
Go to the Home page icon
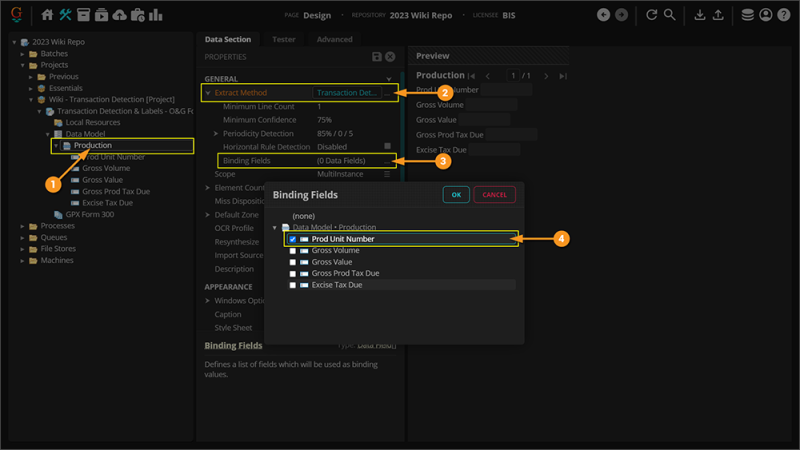(47, 15)
